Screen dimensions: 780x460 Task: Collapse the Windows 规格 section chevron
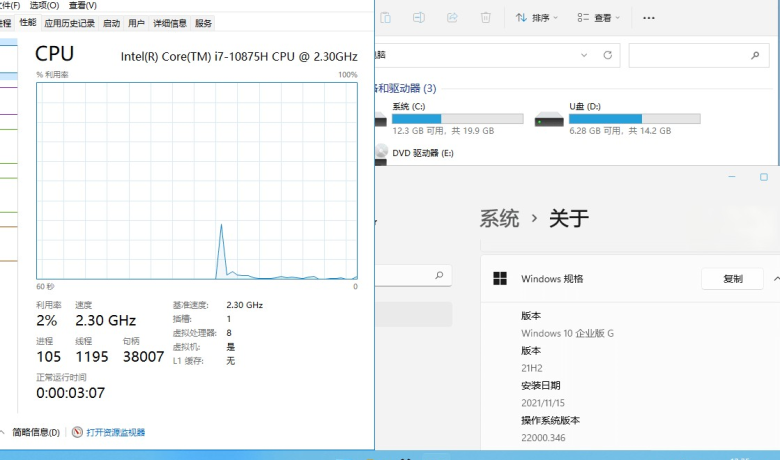coord(776,278)
